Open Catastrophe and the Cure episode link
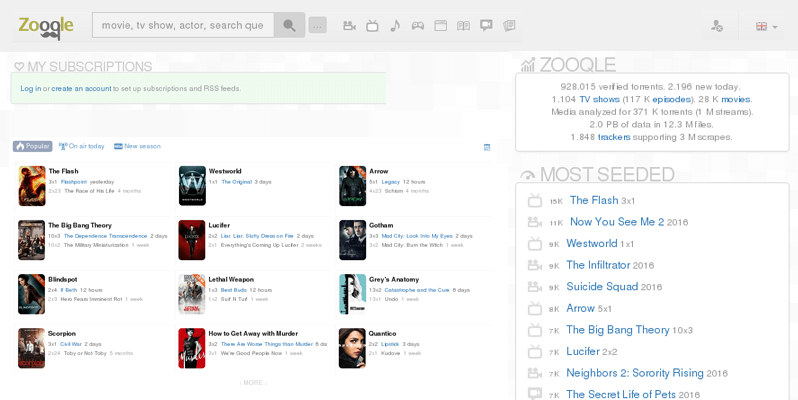The width and height of the screenshot is (798, 400). pos(417,290)
